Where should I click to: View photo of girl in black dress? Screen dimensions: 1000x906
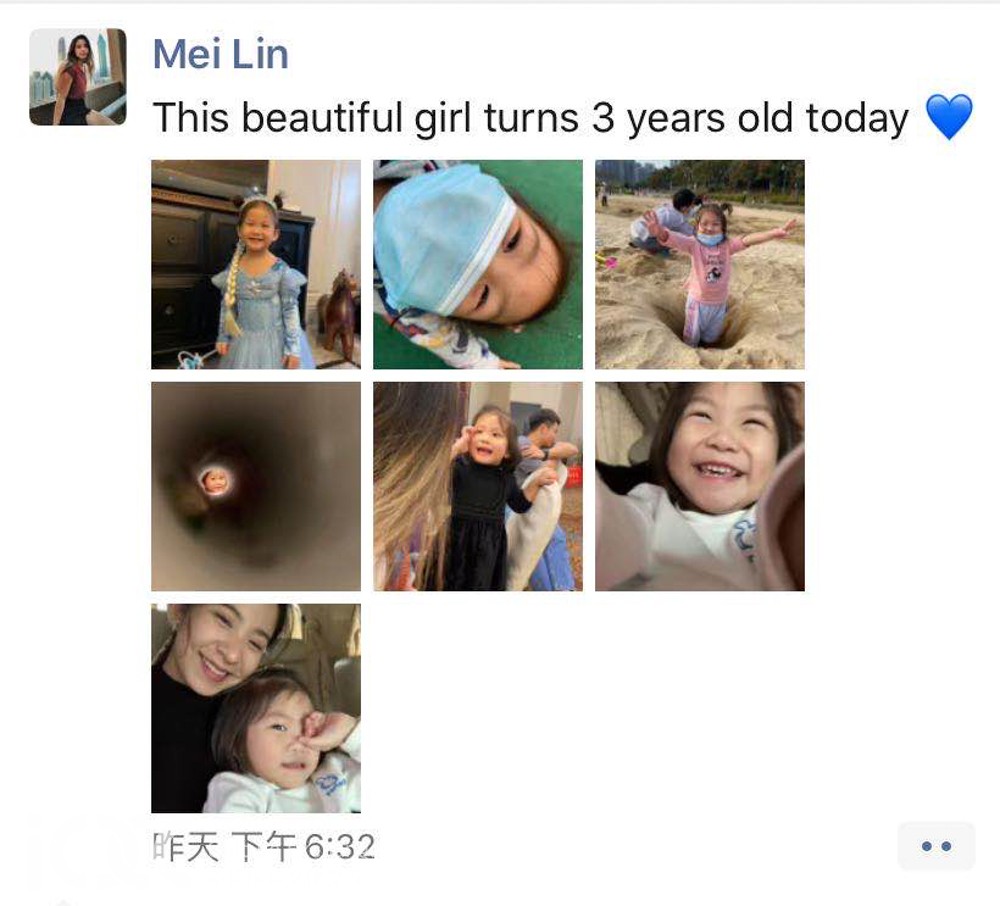click(478, 486)
